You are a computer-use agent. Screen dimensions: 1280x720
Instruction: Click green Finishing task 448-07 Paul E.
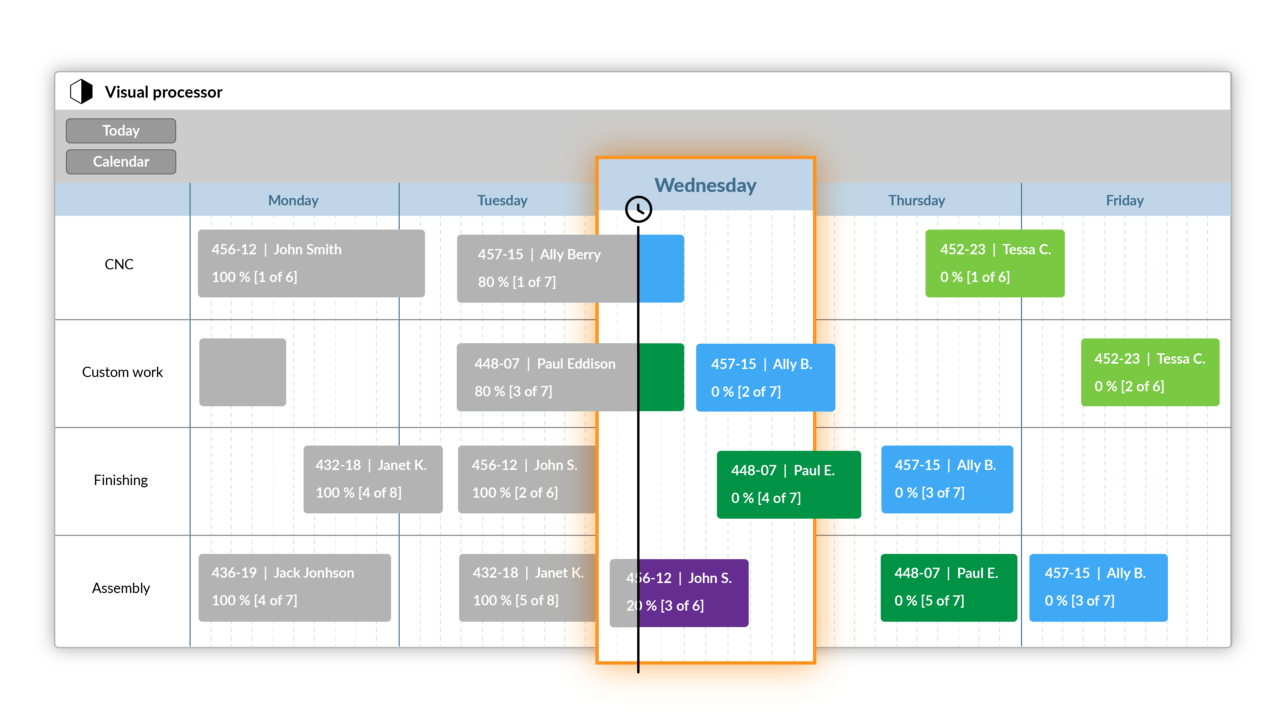pos(788,484)
